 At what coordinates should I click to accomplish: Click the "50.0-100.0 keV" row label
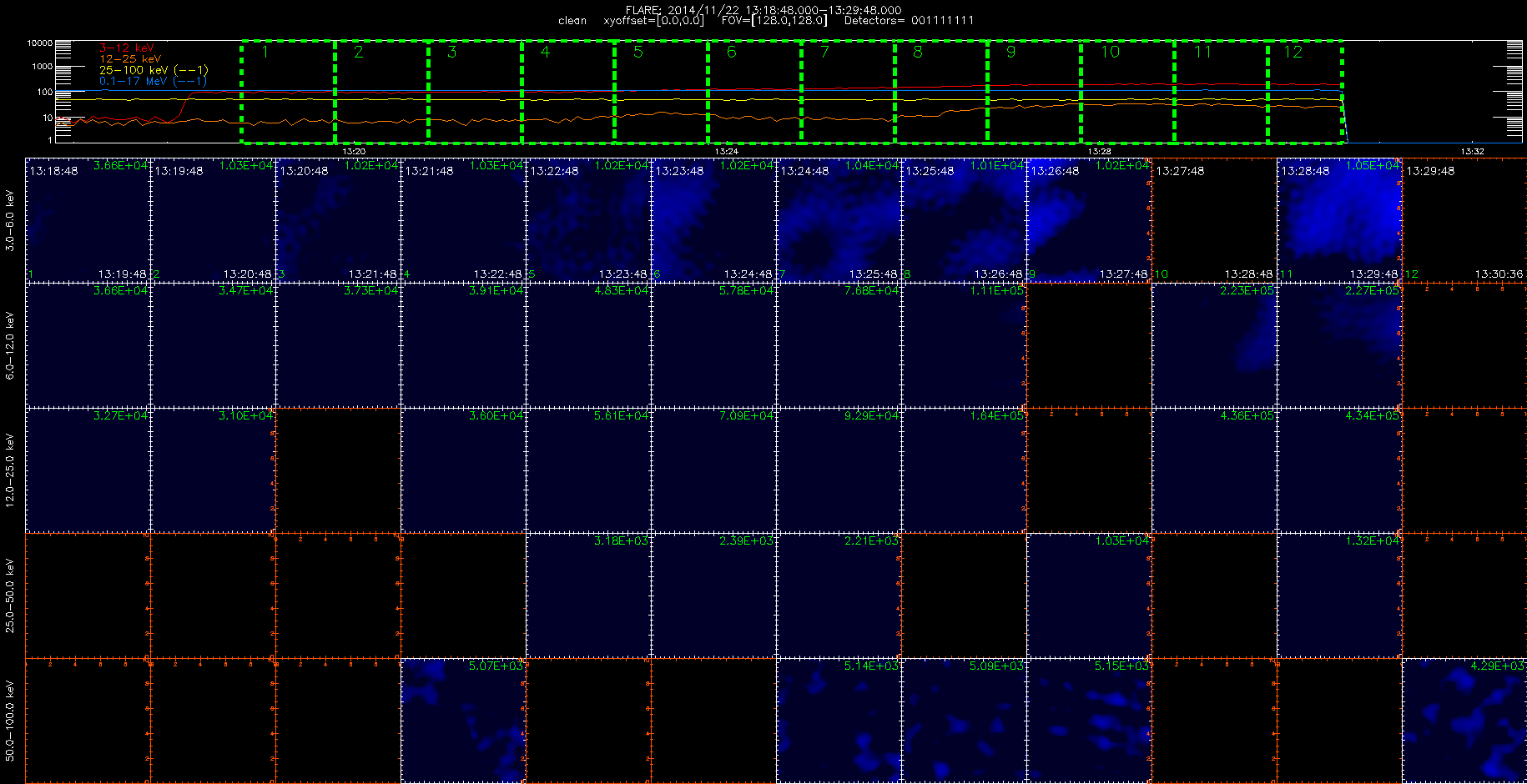coord(10,721)
